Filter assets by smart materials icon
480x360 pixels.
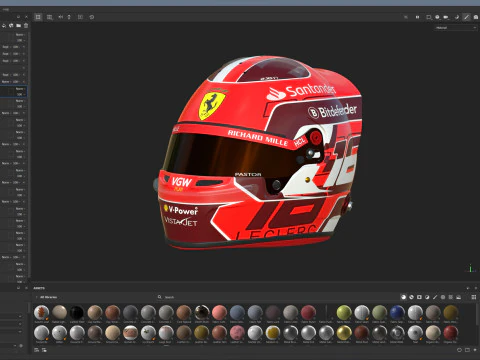(411, 297)
